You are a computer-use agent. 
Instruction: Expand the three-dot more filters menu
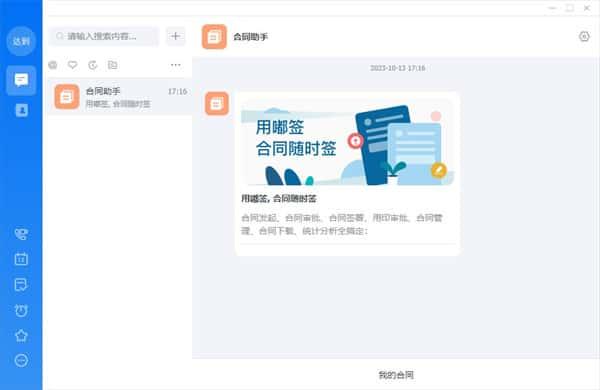click(176, 65)
